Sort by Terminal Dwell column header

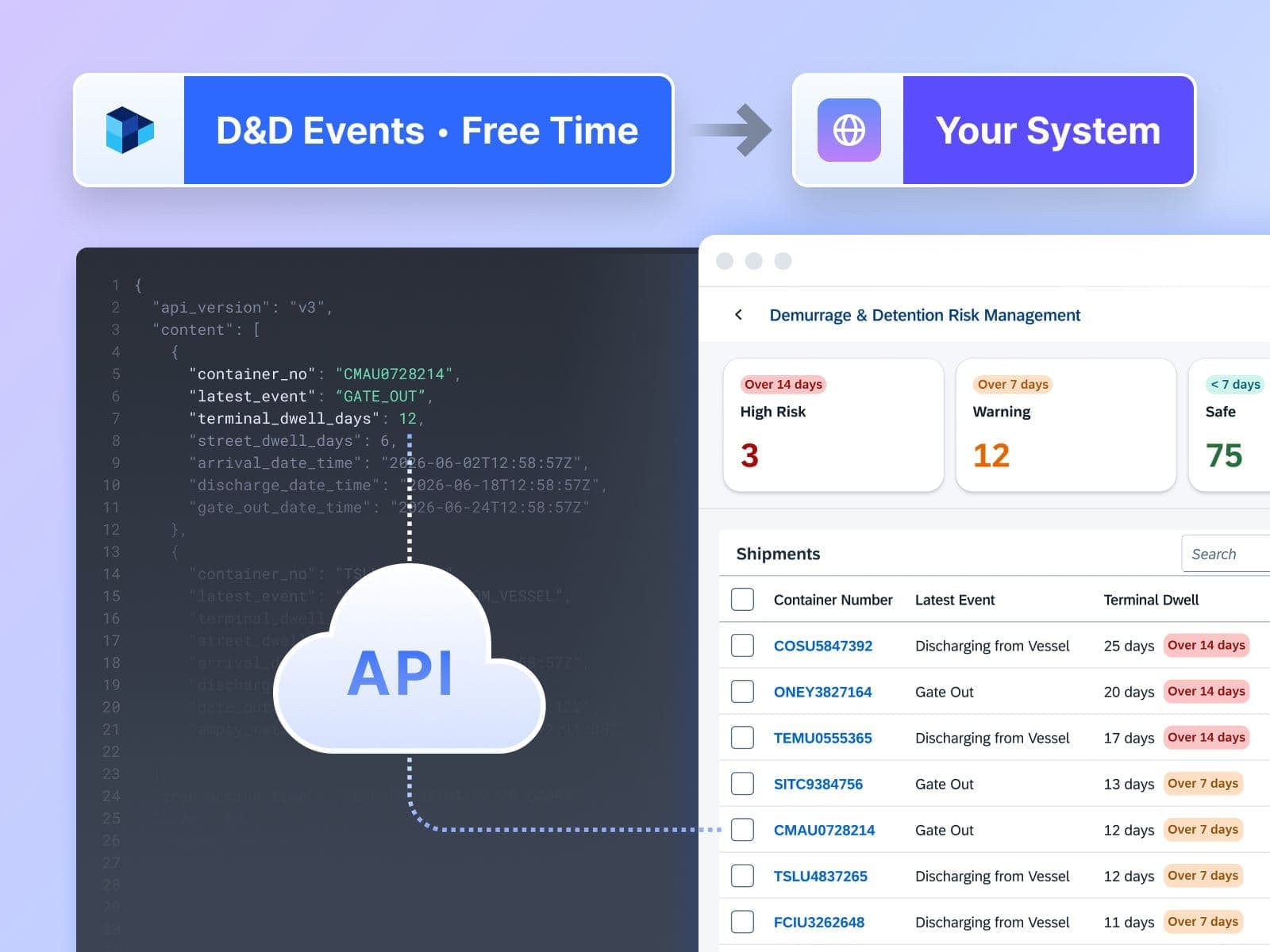[1151, 600]
